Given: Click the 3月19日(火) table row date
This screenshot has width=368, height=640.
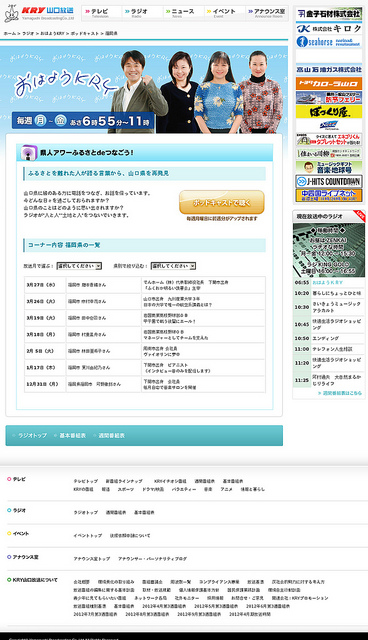Looking at the screenshot, I should (x=41, y=318).
